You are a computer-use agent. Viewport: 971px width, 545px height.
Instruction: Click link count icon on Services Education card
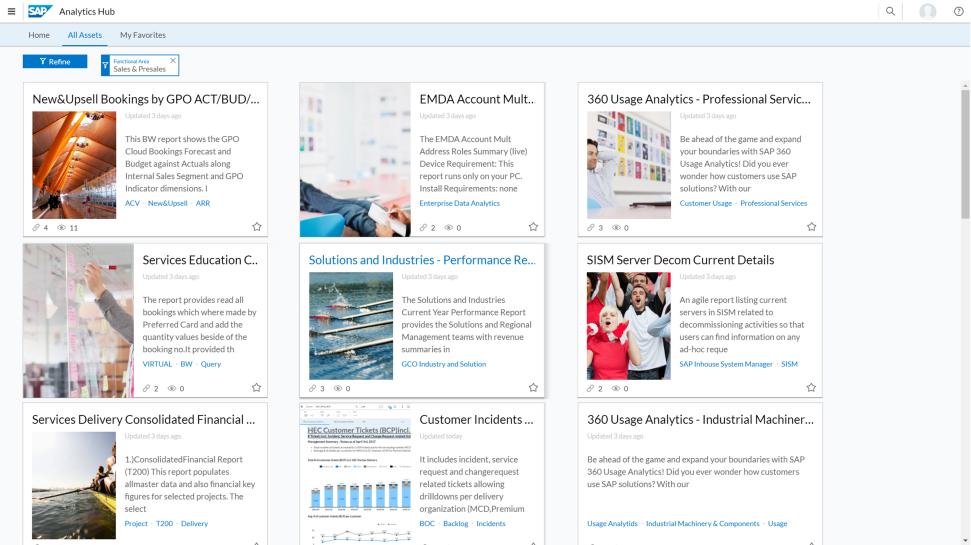click(x=147, y=388)
